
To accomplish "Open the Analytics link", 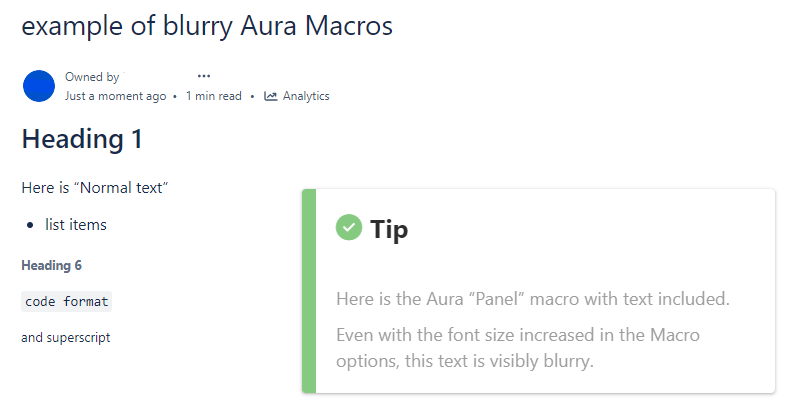I will [297, 96].
